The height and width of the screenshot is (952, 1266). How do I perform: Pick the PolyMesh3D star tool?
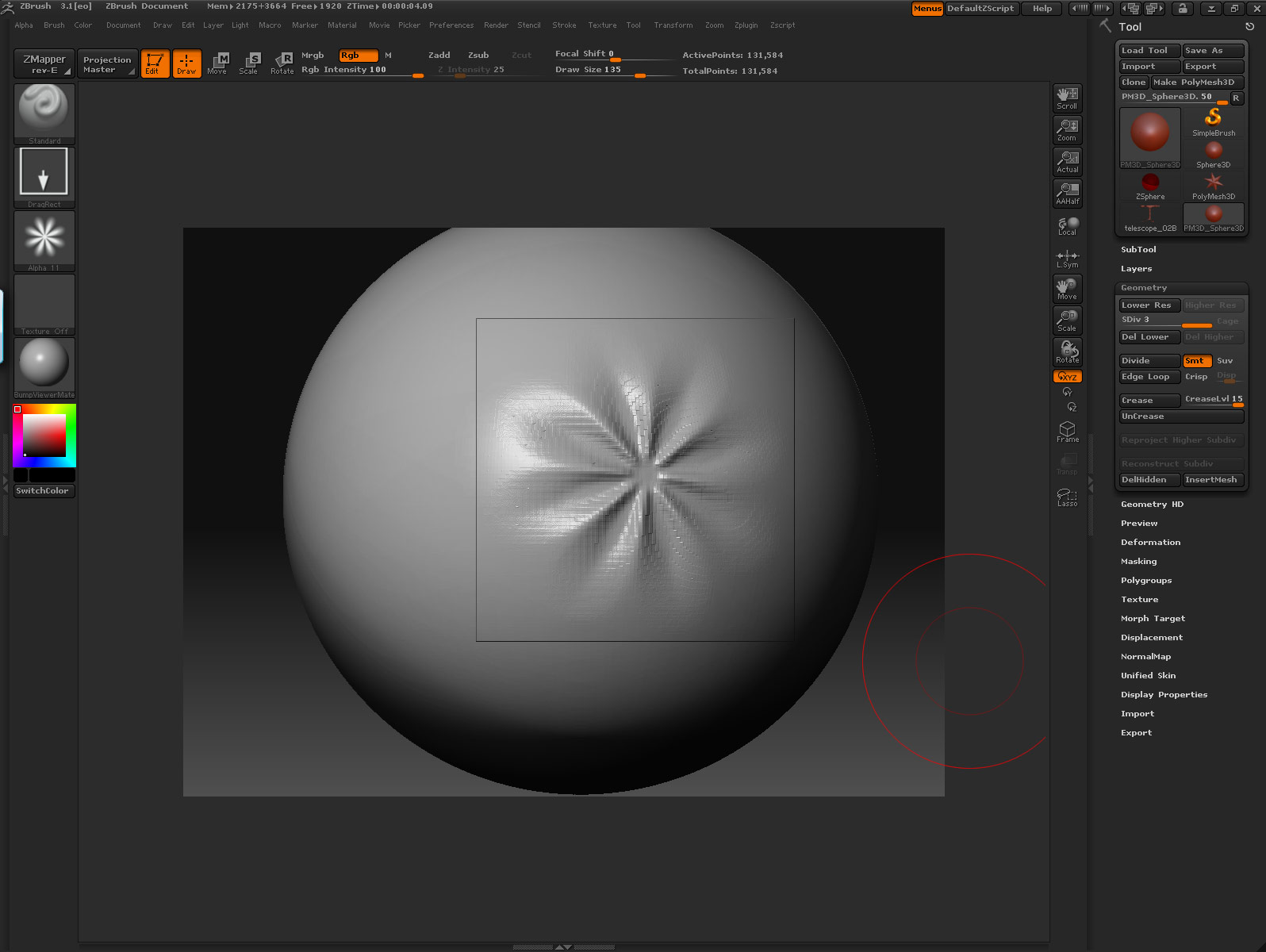click(x=1213, y=186)
